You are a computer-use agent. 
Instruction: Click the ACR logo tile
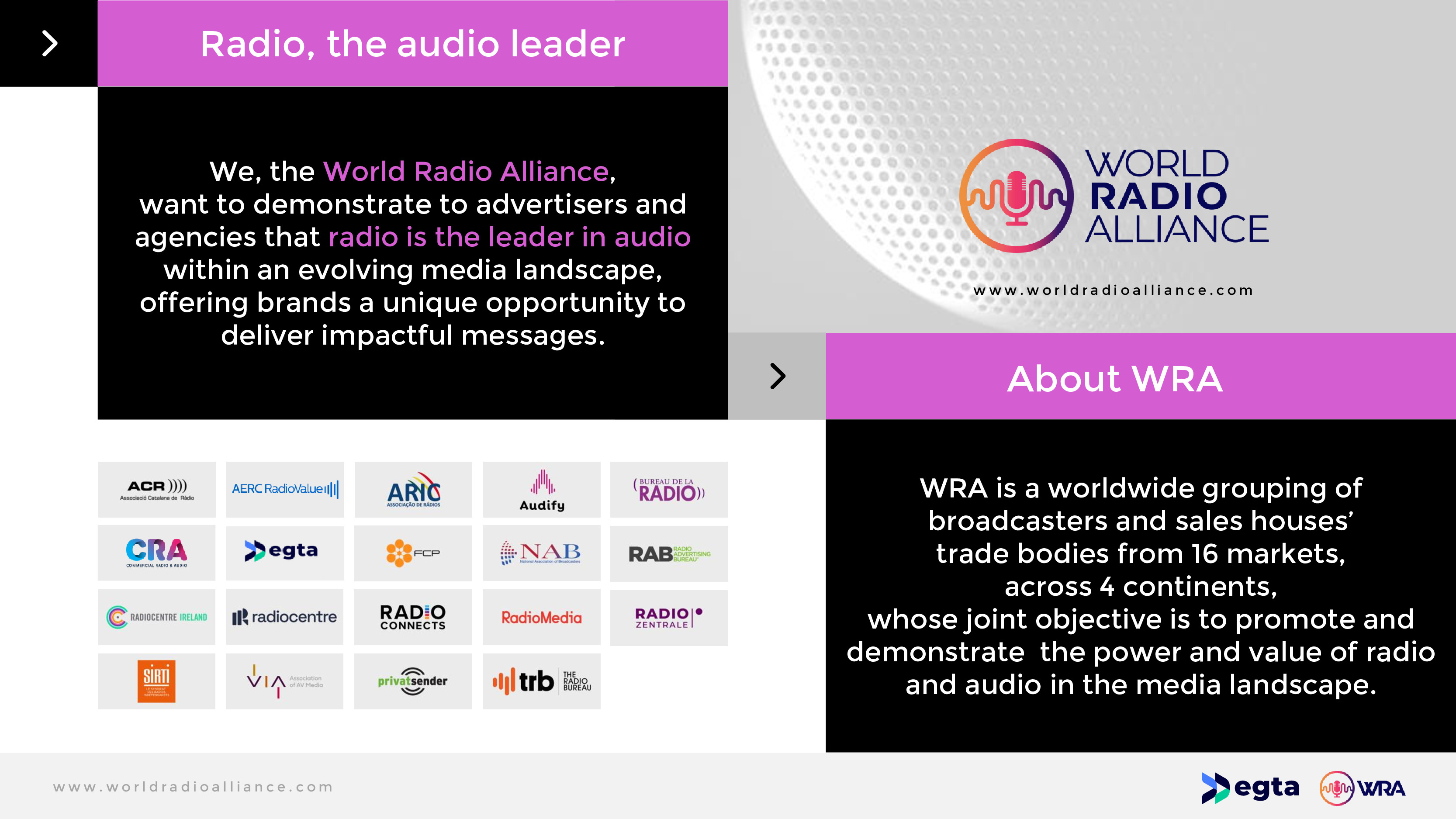156,490
